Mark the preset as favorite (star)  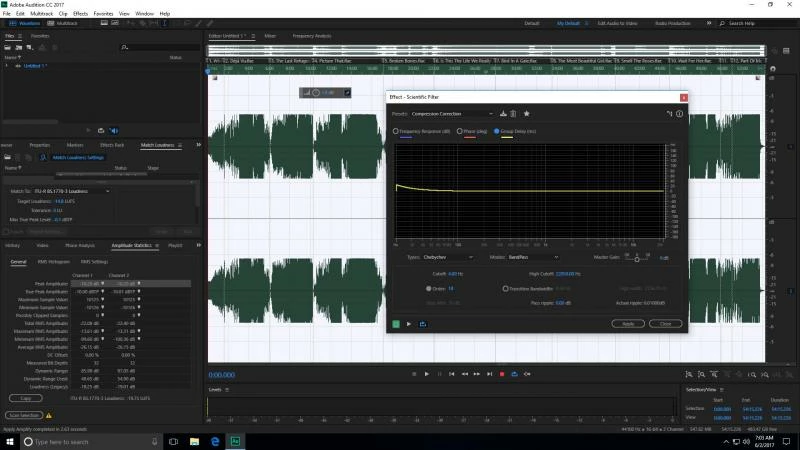(x=527, y=114)
